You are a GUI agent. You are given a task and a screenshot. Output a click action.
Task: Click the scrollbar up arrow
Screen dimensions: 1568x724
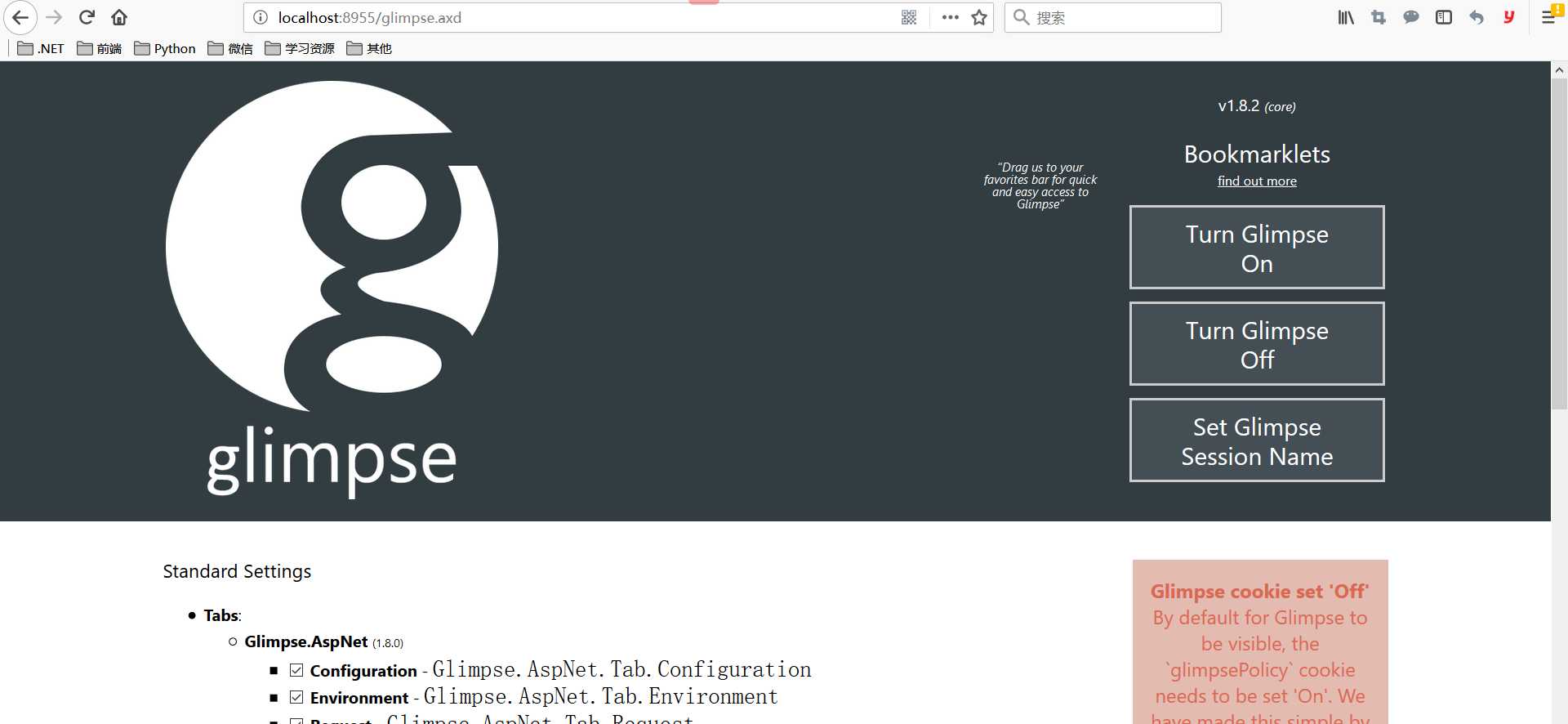click(1559, 70)
